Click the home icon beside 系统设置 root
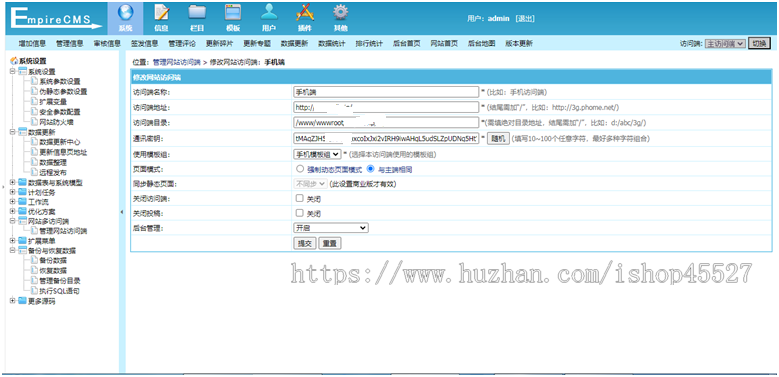Image resolution: width=779 pixels, height=377 pixels. pos(14,61)
